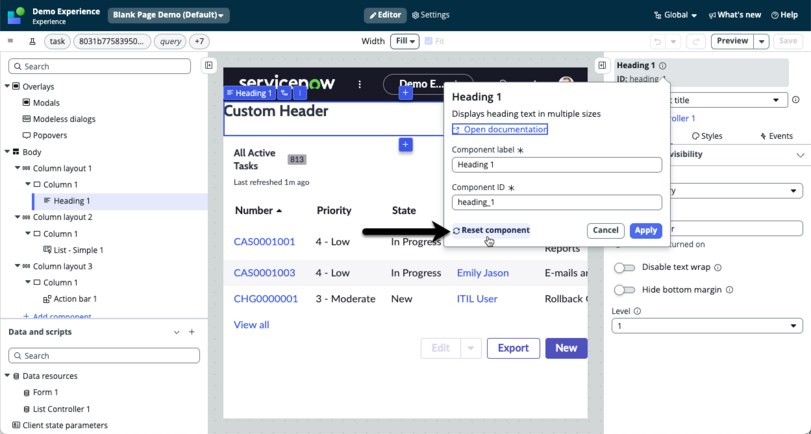This screenshot has height=434, width=811.
Task: Open the kebab menu beside the Heading 1 badge
Action: click(x=300, y=93)
